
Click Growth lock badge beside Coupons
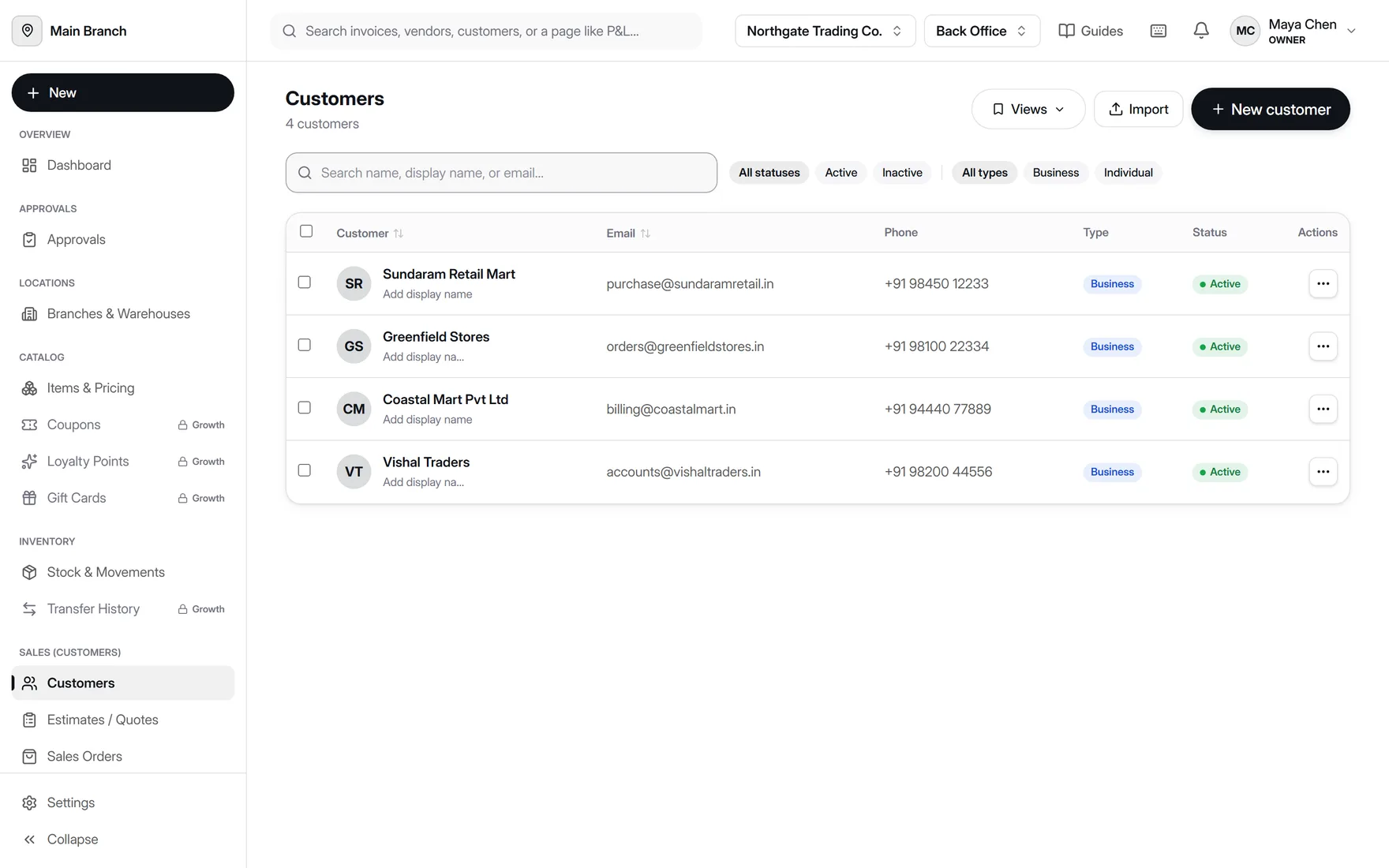(x=201, y=425)
